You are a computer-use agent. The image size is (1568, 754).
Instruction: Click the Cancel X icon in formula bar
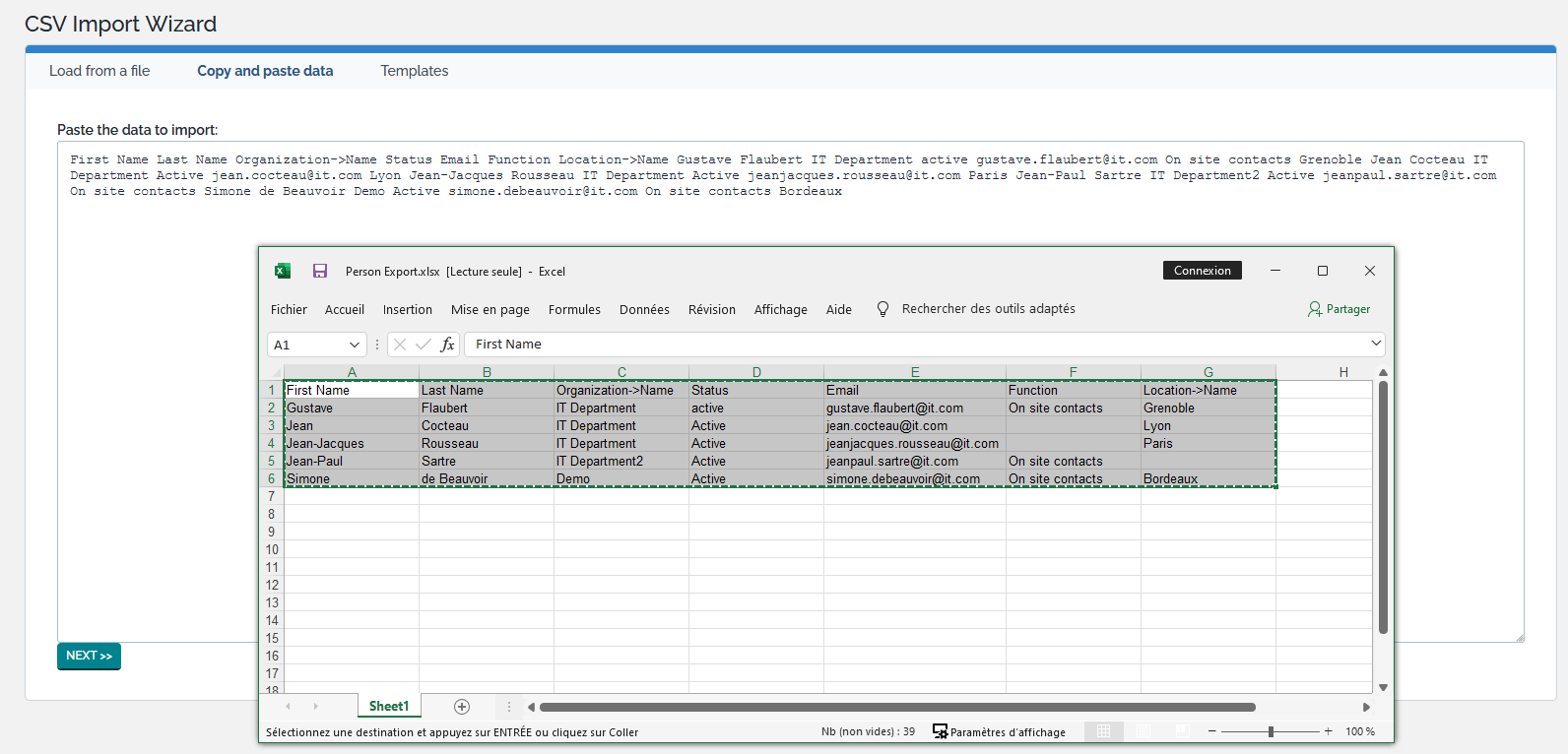[x=400, y=345]
